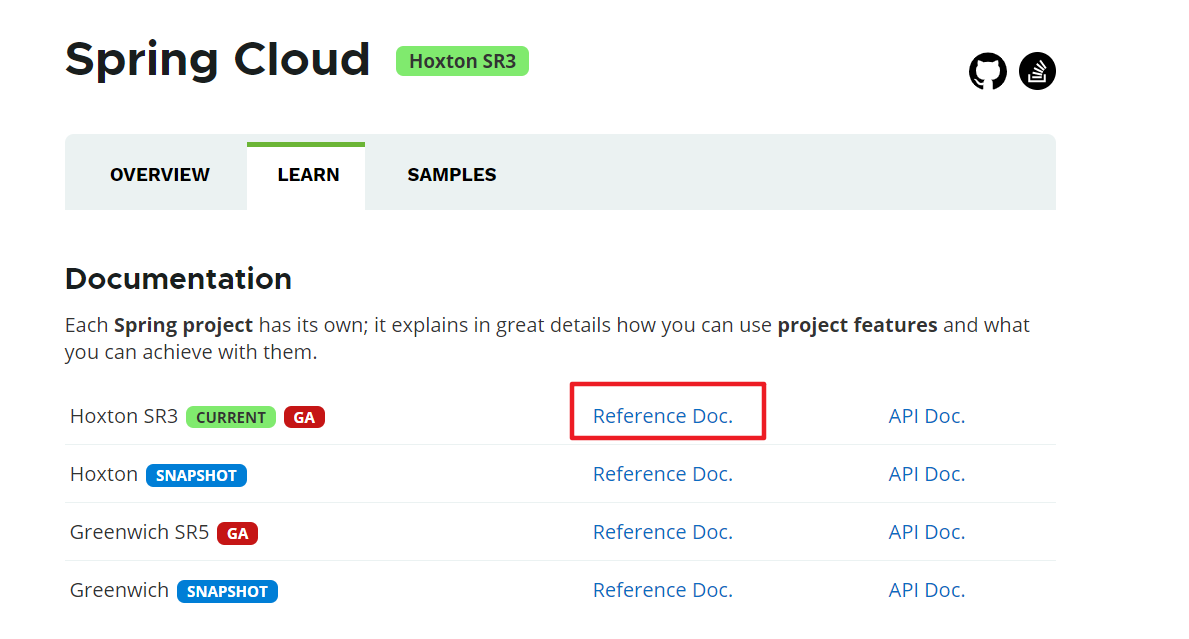
Task: Click the SNAPSHOT badge on the Hoxton row
Action: (196, 475)
